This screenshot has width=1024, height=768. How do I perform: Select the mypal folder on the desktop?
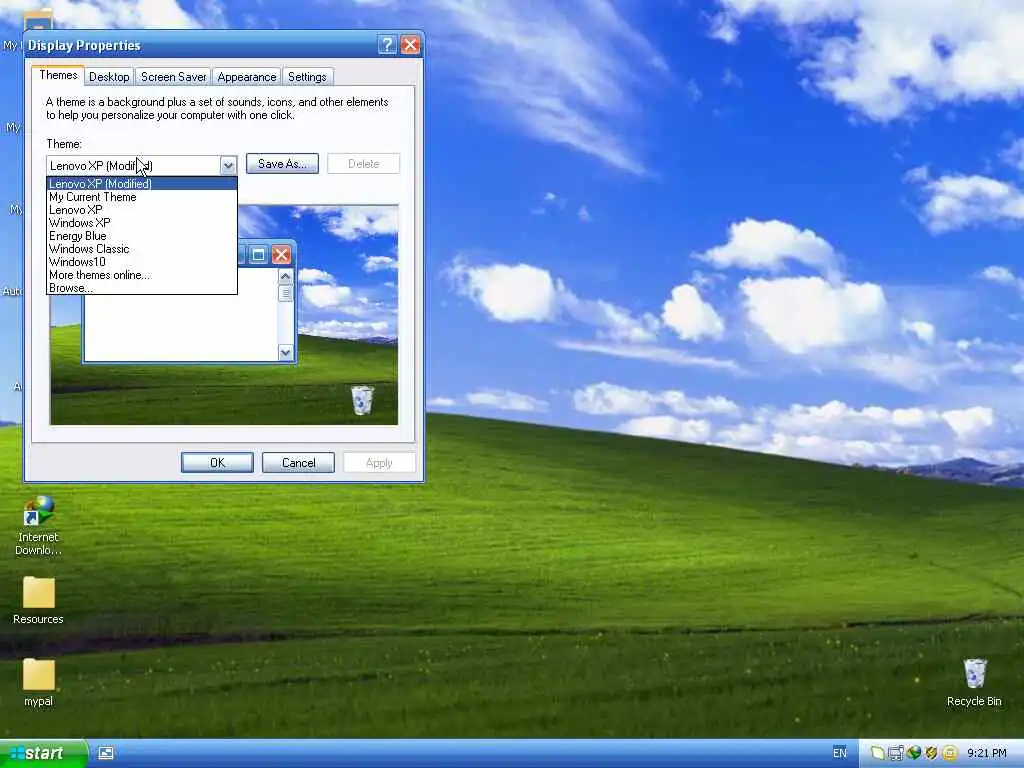[38, 683]
